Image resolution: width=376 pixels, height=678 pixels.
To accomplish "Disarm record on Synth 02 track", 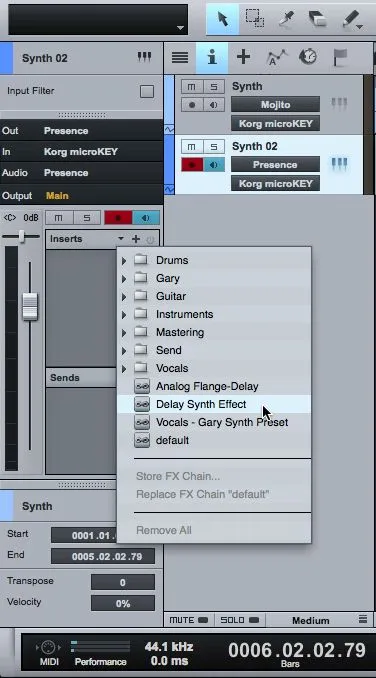I will (192, 165).
